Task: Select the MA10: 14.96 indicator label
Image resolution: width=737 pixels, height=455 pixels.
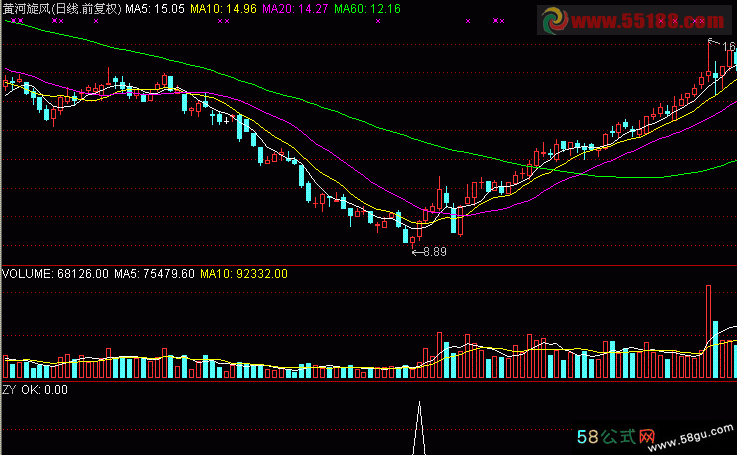Action: [x=223, y=8]
